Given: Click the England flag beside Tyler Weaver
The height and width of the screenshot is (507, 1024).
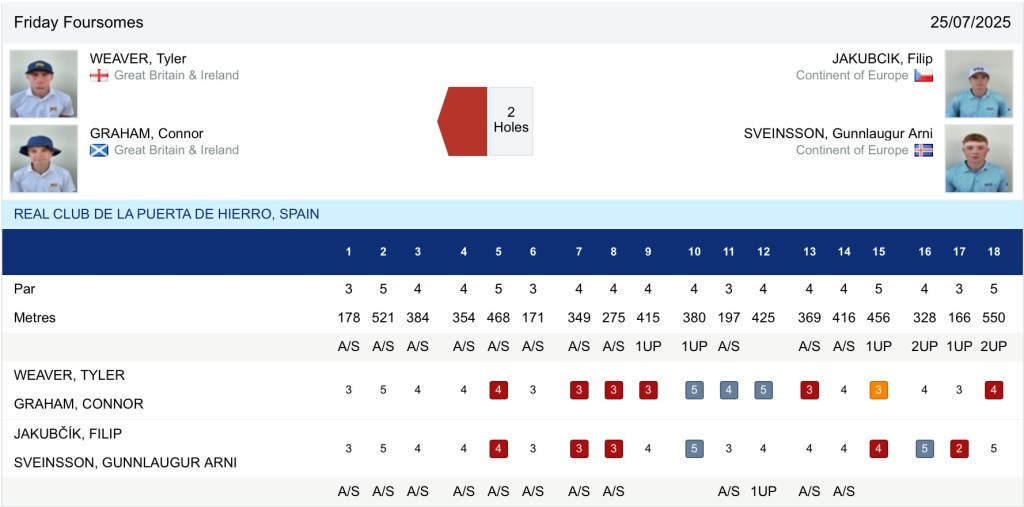Looking at the screenshot, I should [99, 75].
